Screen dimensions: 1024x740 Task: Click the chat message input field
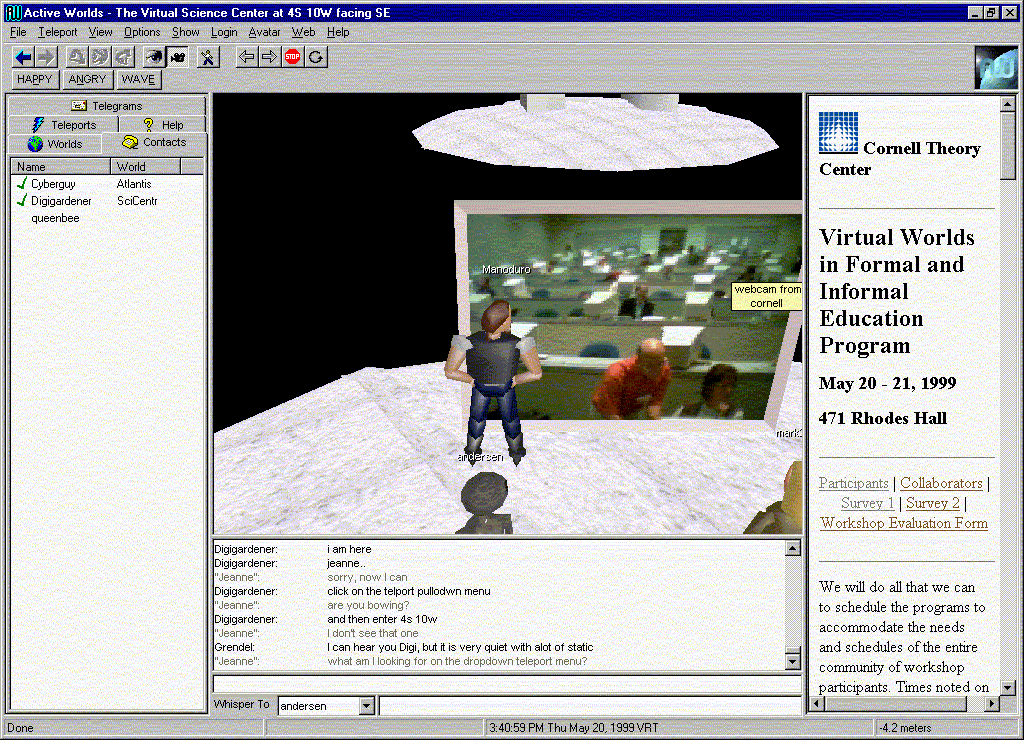507,684
